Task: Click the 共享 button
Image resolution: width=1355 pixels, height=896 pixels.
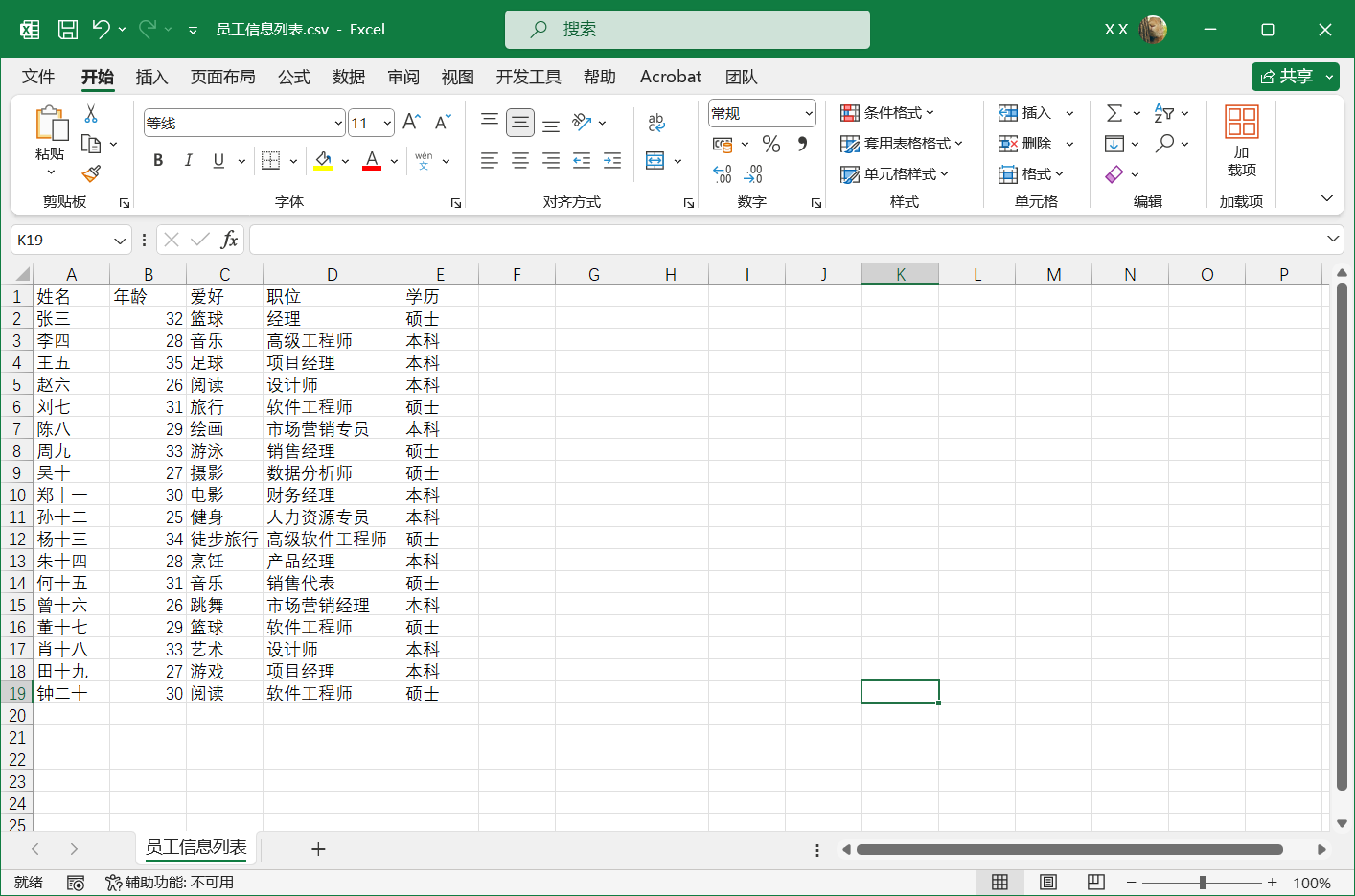Action: click(x=1295, y=77)
